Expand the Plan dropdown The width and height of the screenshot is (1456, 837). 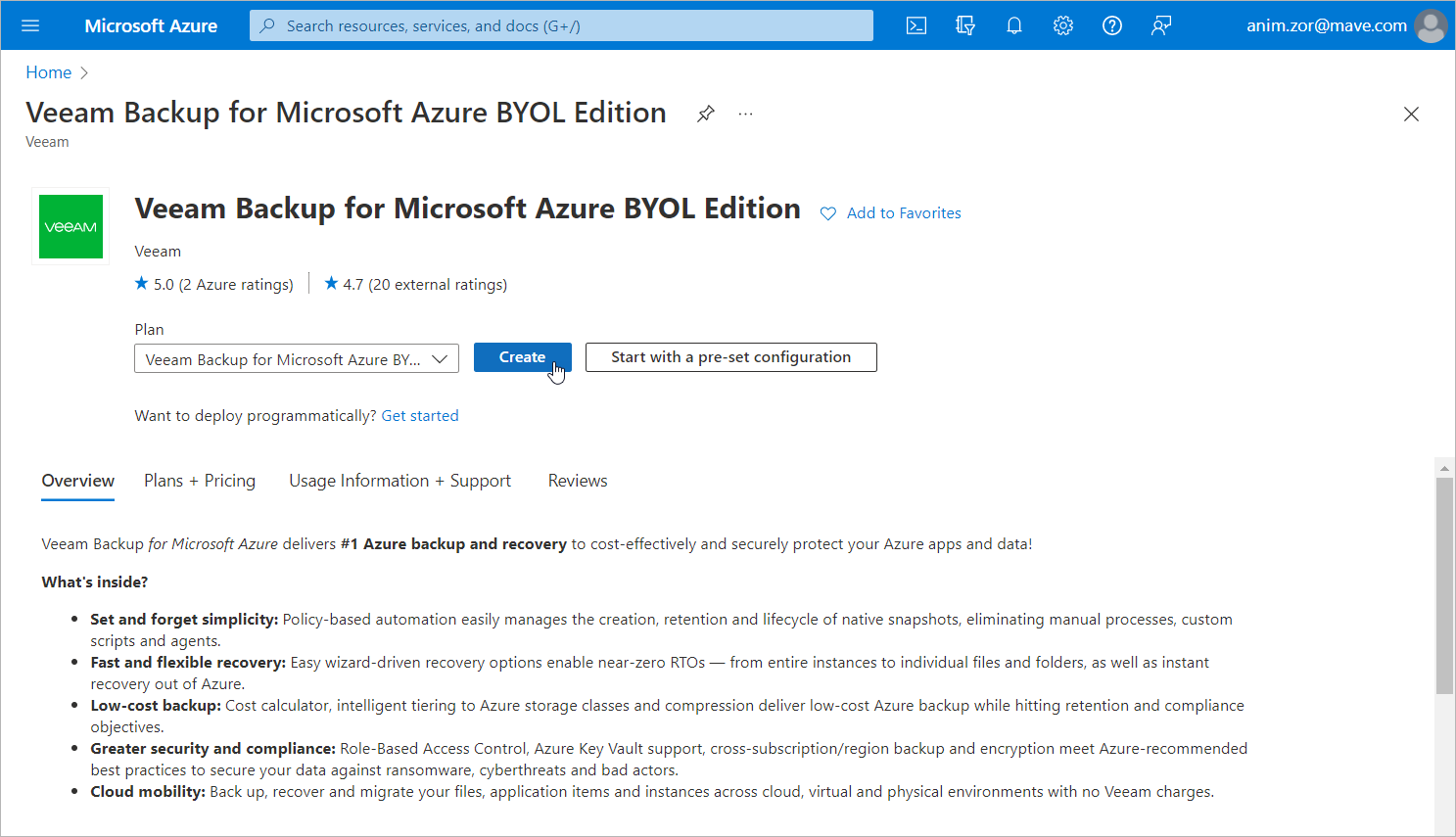point(297,359)
